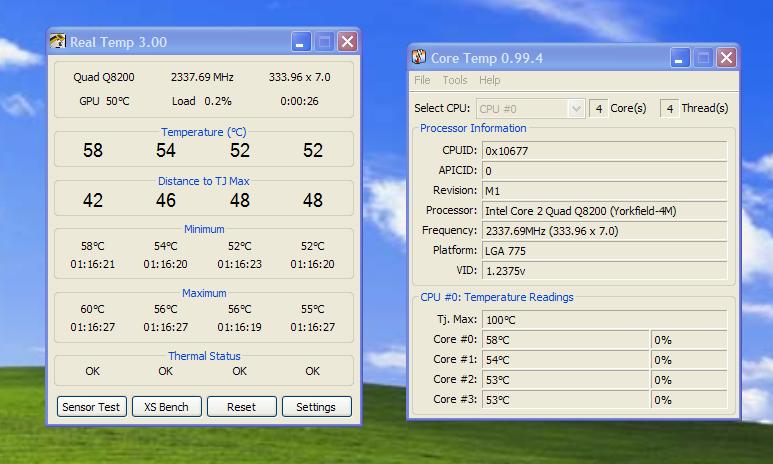Click Core #1 temperature 54°C in Core Temp

tap(565, 360)
